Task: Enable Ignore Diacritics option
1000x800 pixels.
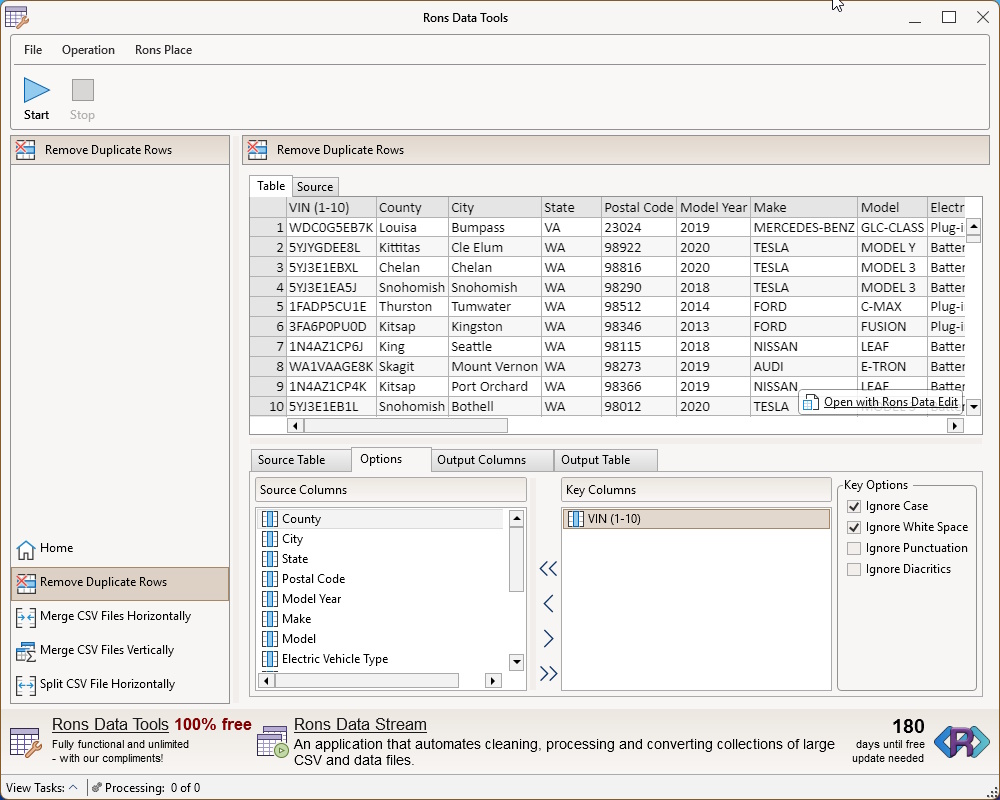Action: pyautogui.click(x=854, y=570)
